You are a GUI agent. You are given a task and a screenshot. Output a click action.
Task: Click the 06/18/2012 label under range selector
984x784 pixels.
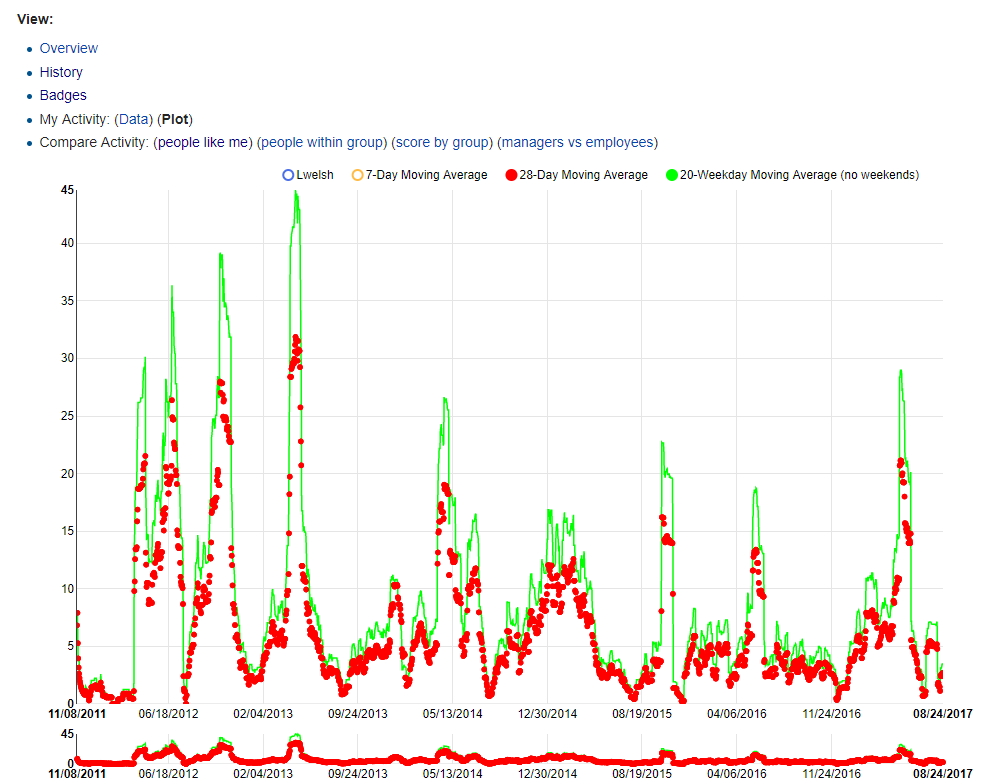(168, 773)
